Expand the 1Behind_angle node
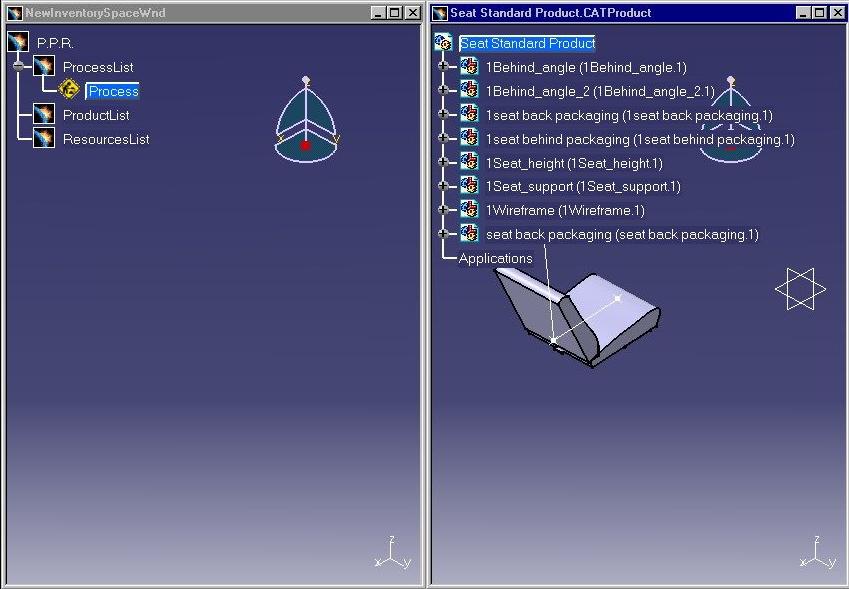Image resolution: width=849 pixels, height=589 pixels. pos(443,66)
